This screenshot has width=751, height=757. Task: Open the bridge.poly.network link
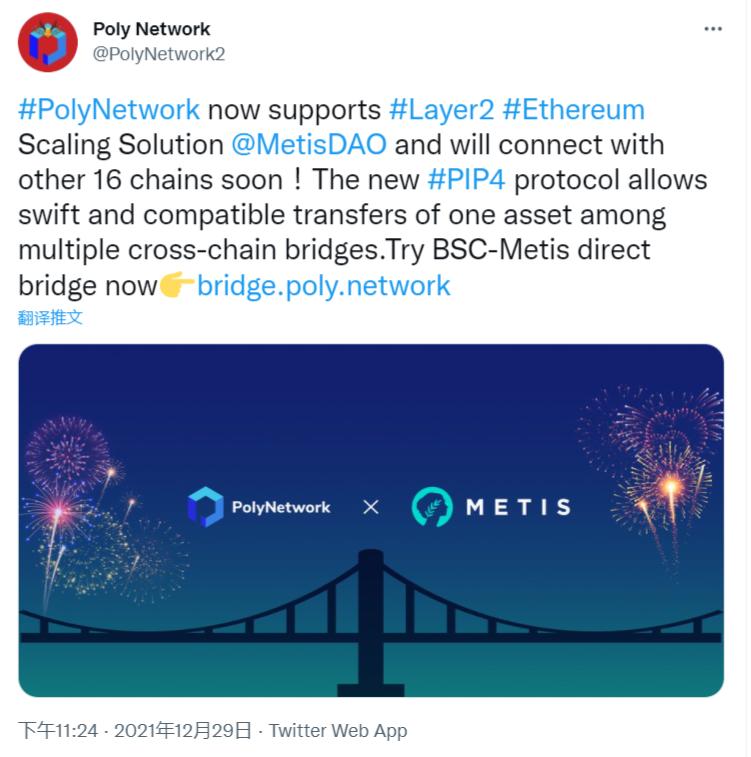323,286
